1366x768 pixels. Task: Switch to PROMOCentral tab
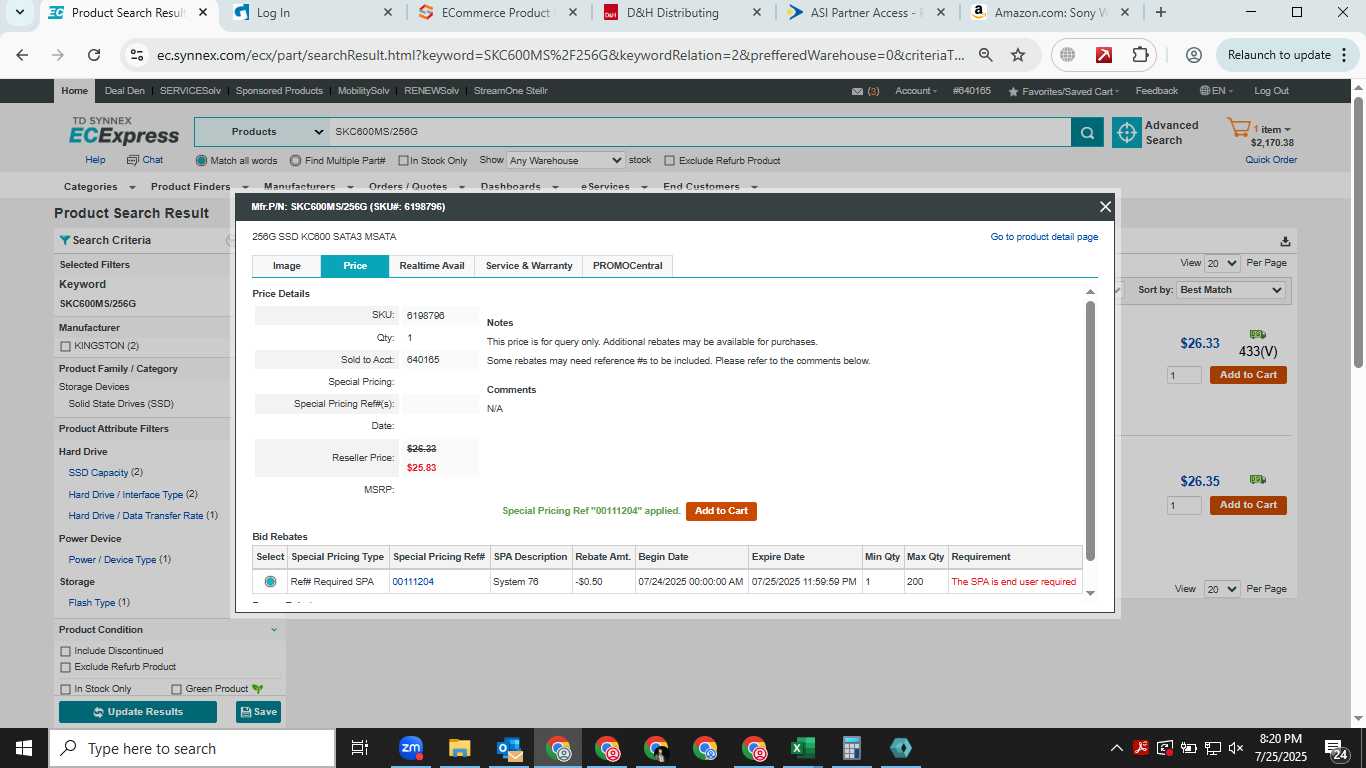click(628, 266)
